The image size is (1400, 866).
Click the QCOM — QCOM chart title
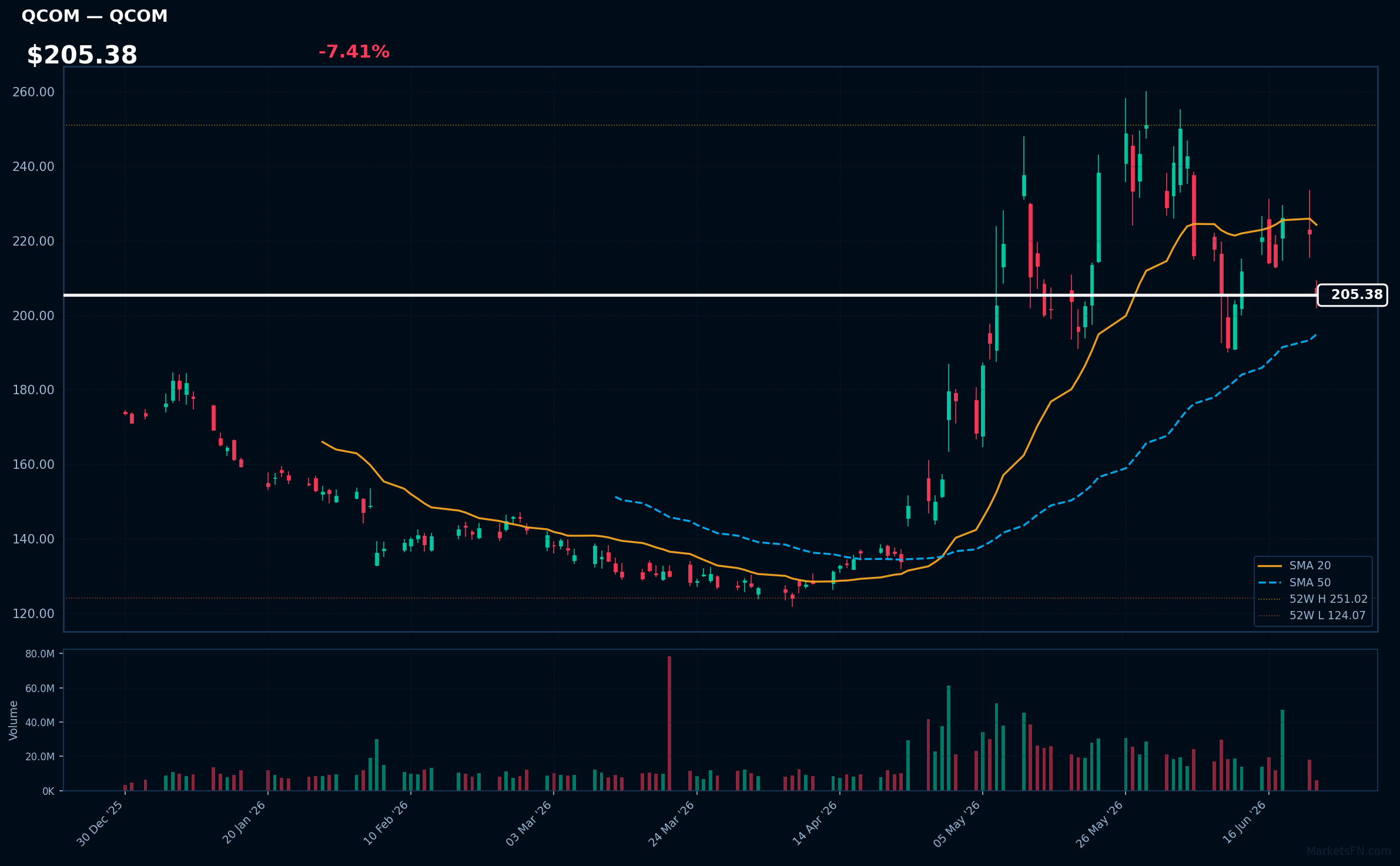pos(95,16)
